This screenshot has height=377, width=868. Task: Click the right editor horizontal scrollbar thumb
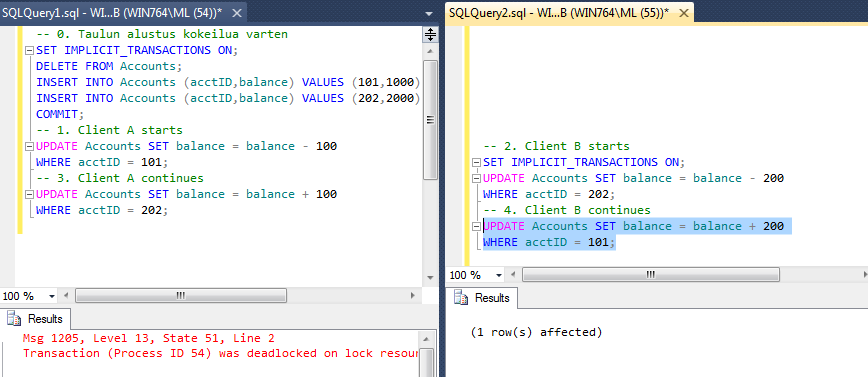tap(651, 275)
